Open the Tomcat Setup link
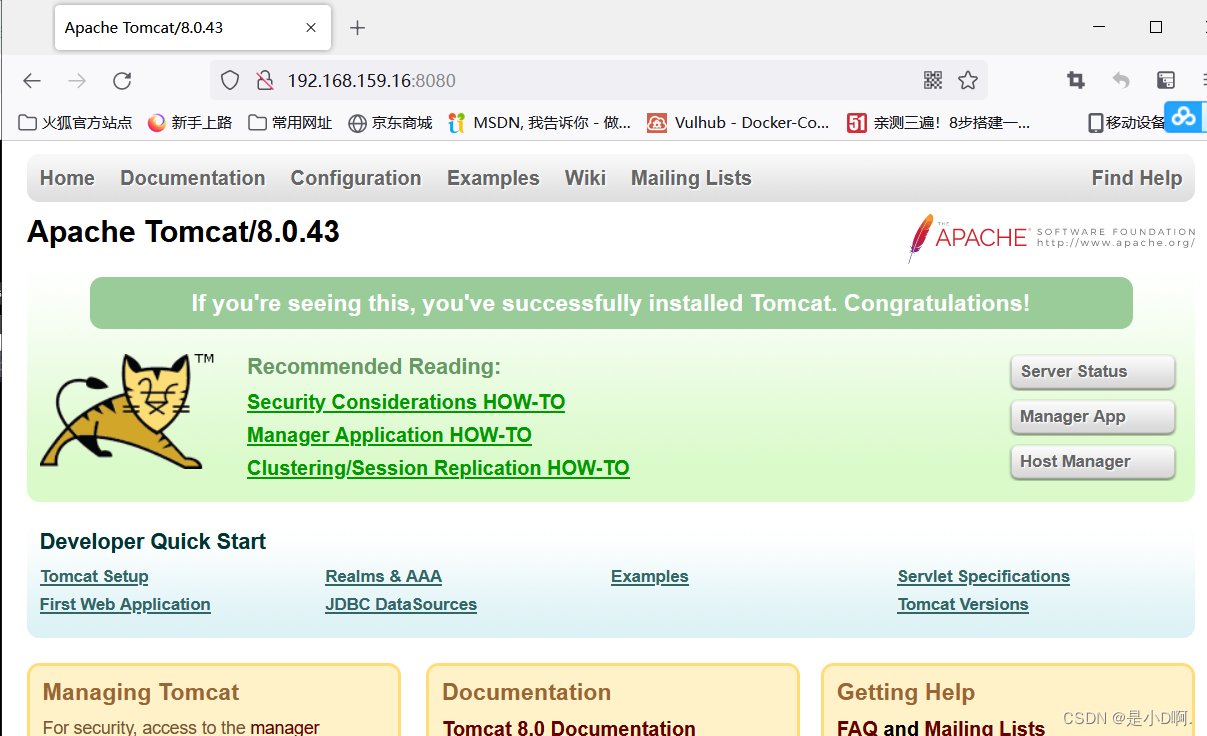Screen dimensions: 1207x736 point(94,576)
